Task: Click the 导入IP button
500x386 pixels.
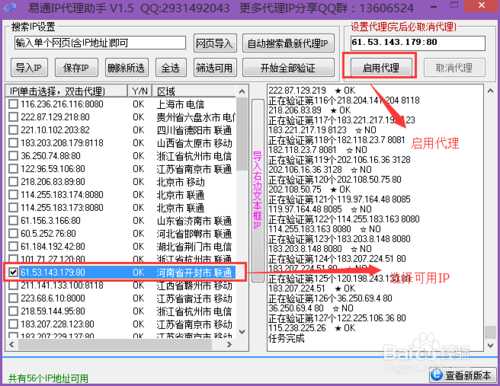Action: (x=29, y=68)
